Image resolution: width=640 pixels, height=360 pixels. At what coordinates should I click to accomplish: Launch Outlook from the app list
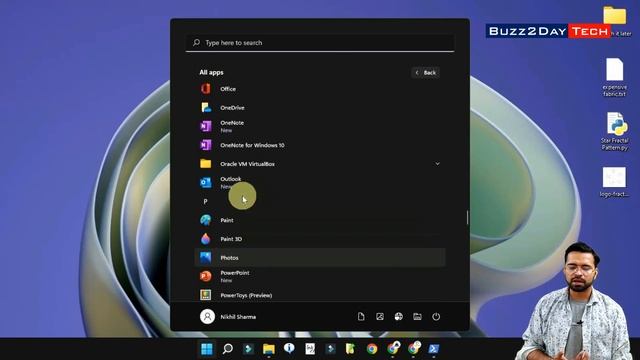tap(320, 182)
